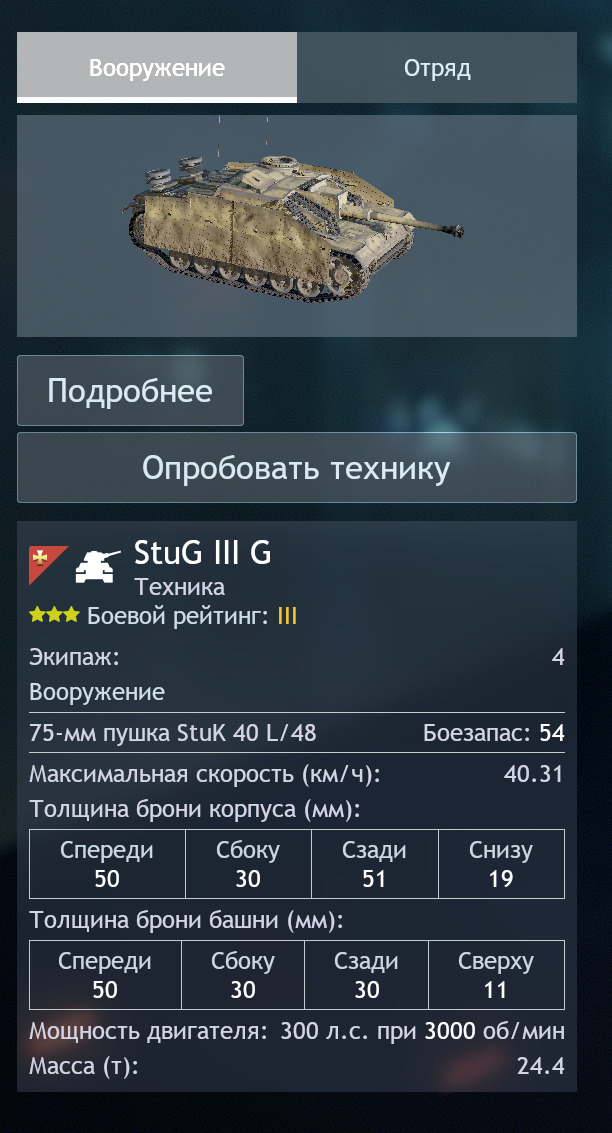Screen dimensions: 612x1133
Task: Select turret armor Спереди 50 cell
Action: click(x=105, y=975)
